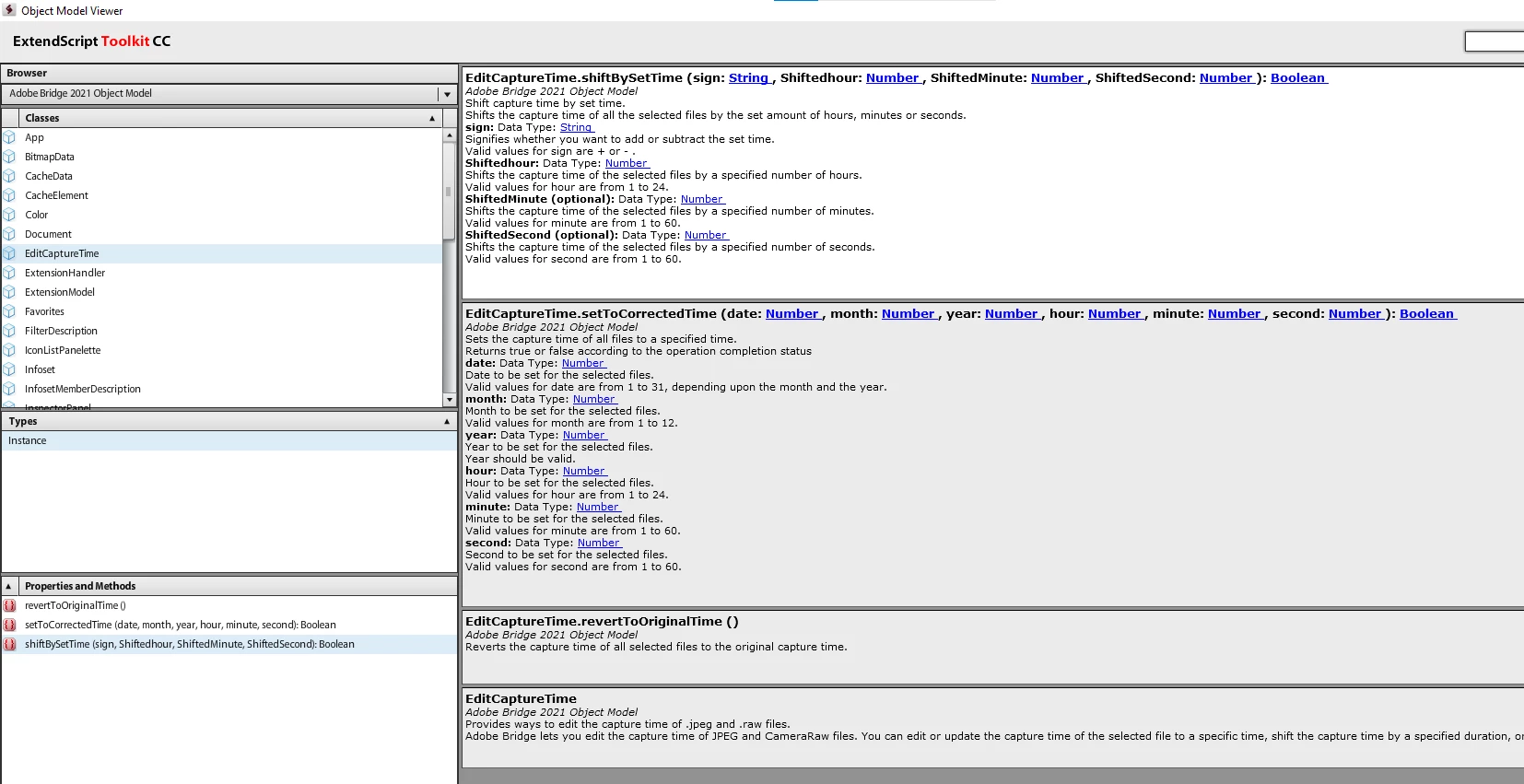1524x784 pixels.
Task: Click the class icon beside CacheData
Action: pos(9,176)
